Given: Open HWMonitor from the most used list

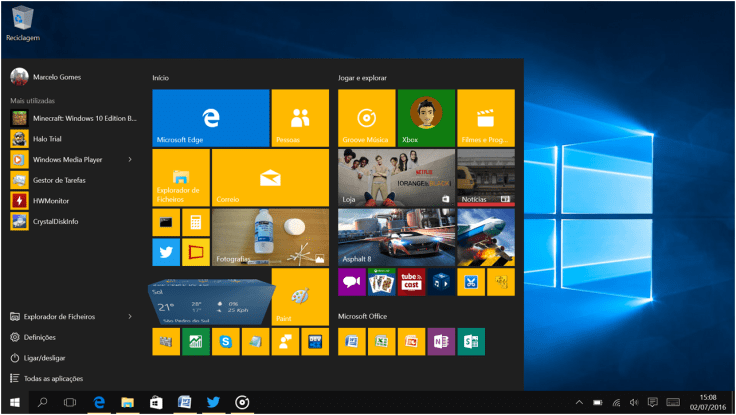Looking at the screenshot, I should click(50, 200).
